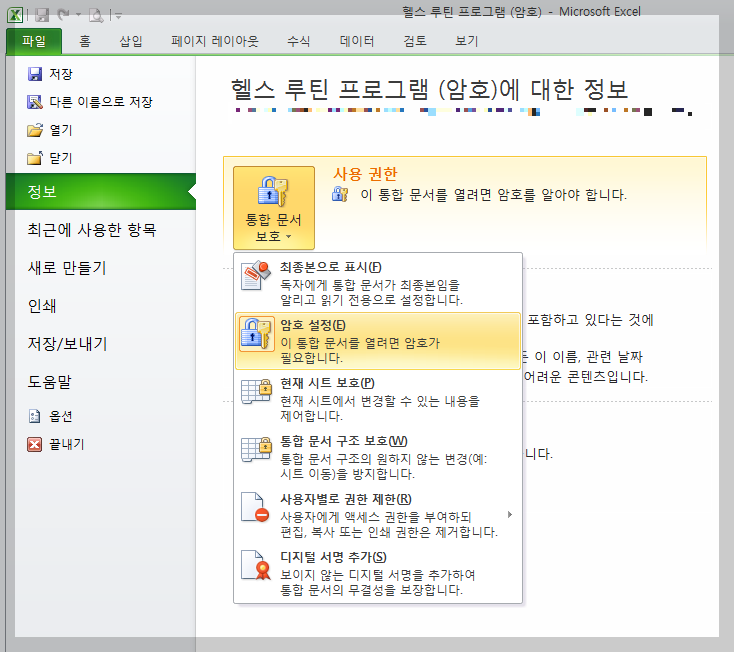734x652 pixels.
Task: Click the 옵션 icon in sidebar
Action: [x=35, y=416]
